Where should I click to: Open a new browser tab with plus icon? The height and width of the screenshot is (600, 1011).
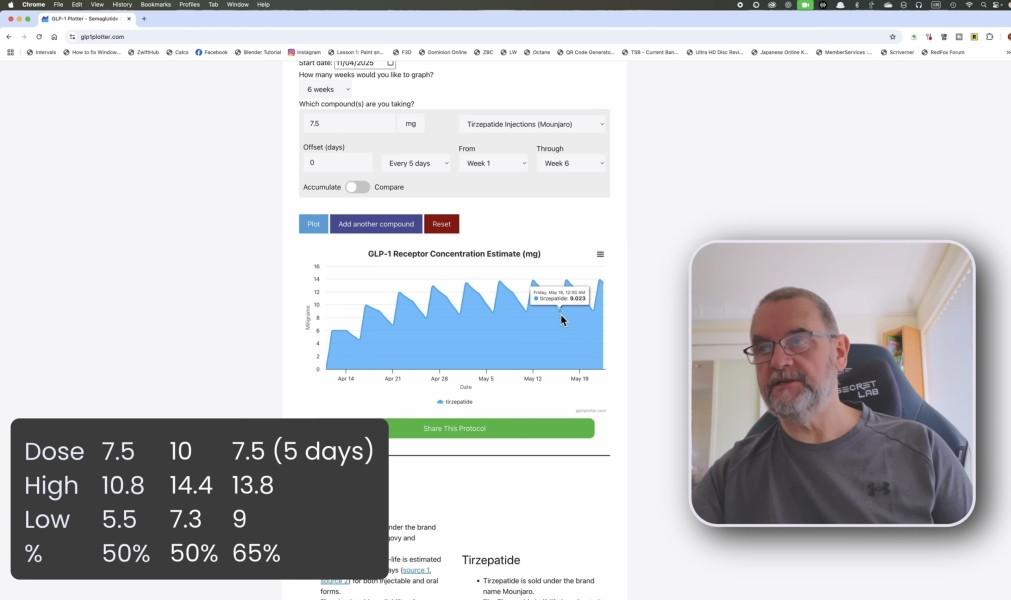click(144, 18)
